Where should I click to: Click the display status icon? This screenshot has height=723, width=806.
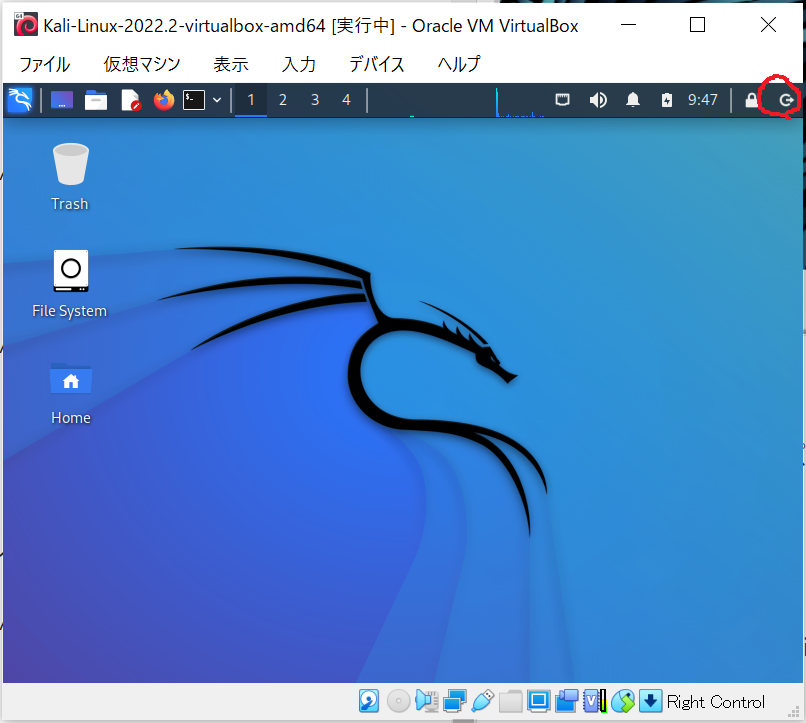click(x=538, y=701)
